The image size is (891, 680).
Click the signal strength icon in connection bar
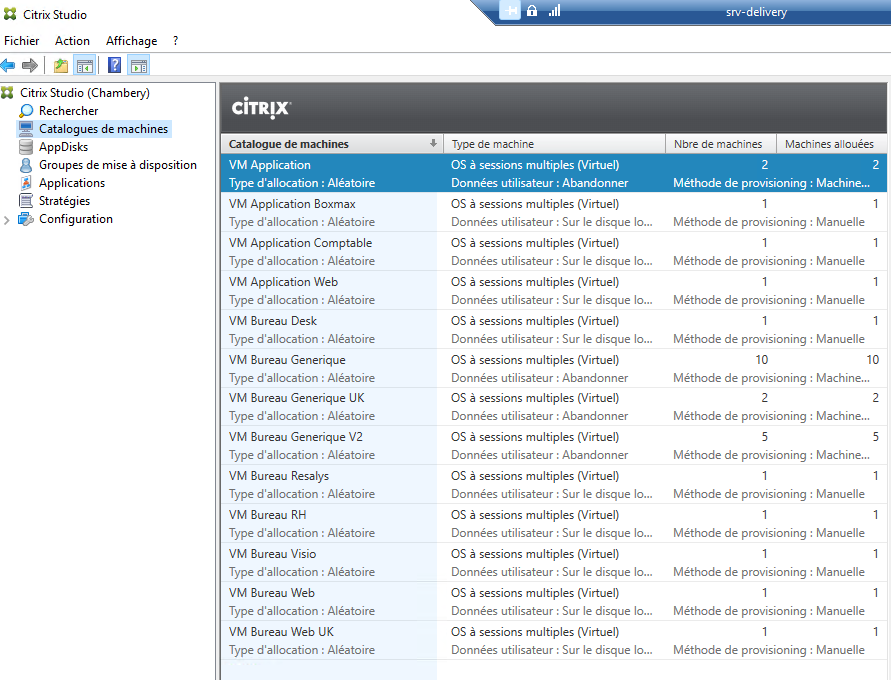point(554,10)
